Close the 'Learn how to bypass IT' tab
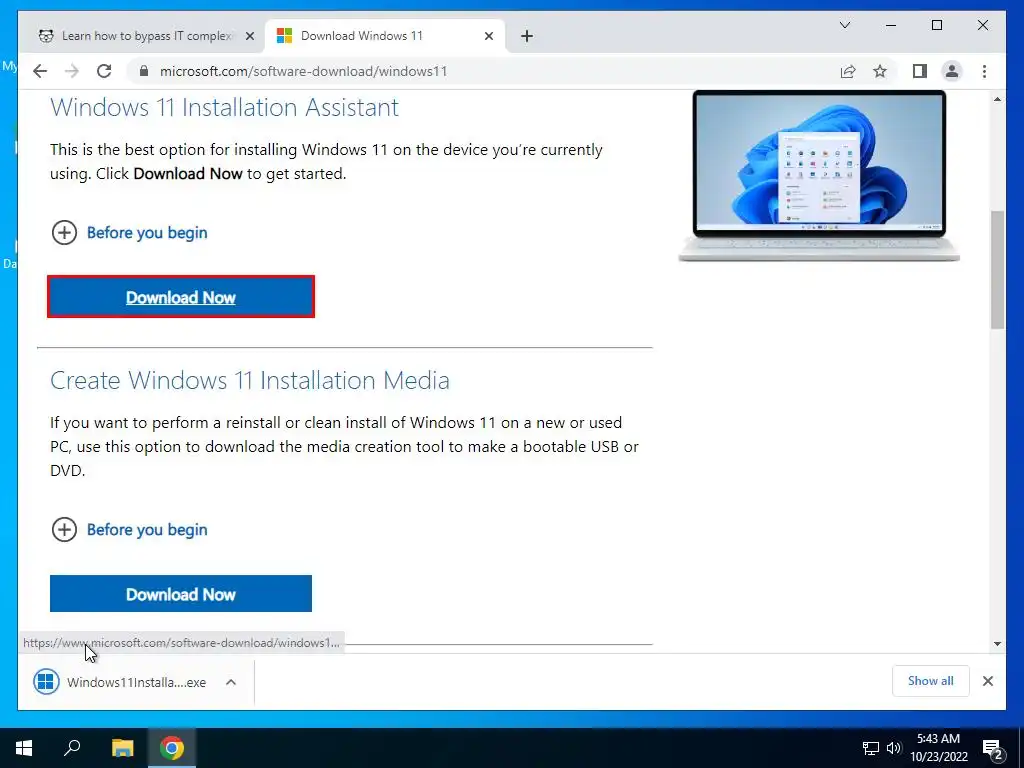 click(249, 37)
